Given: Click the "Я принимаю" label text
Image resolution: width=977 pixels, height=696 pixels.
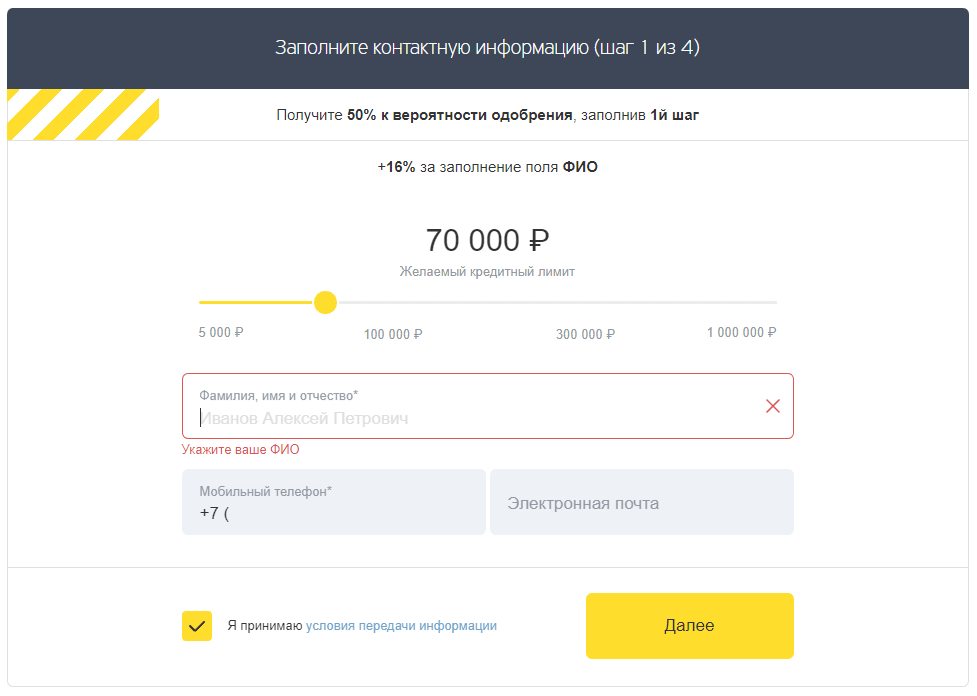Looking at the screenshot, I should (x=264, y=626).
